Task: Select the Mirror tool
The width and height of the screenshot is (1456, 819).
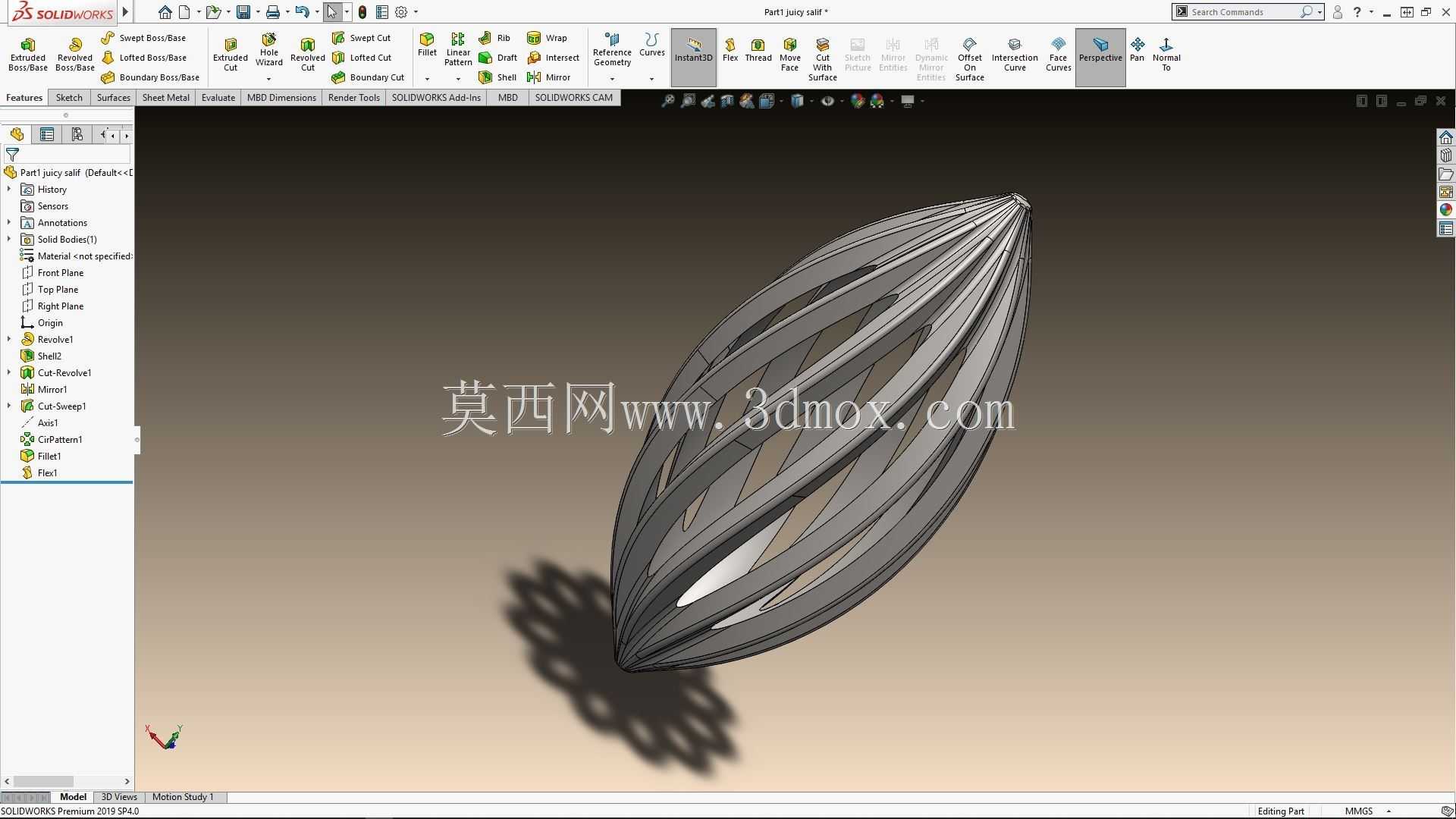Action: tap(548, 77)
